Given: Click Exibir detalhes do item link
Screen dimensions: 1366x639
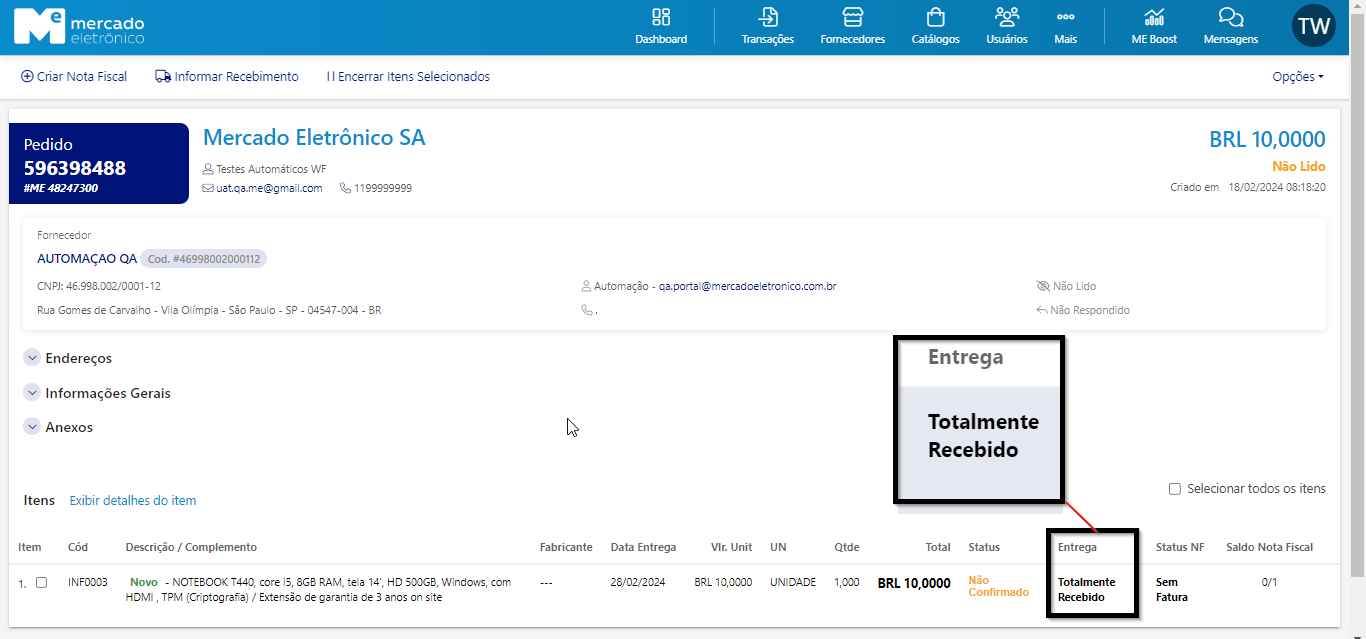Looking at the screenshot, I should (133, 500).
